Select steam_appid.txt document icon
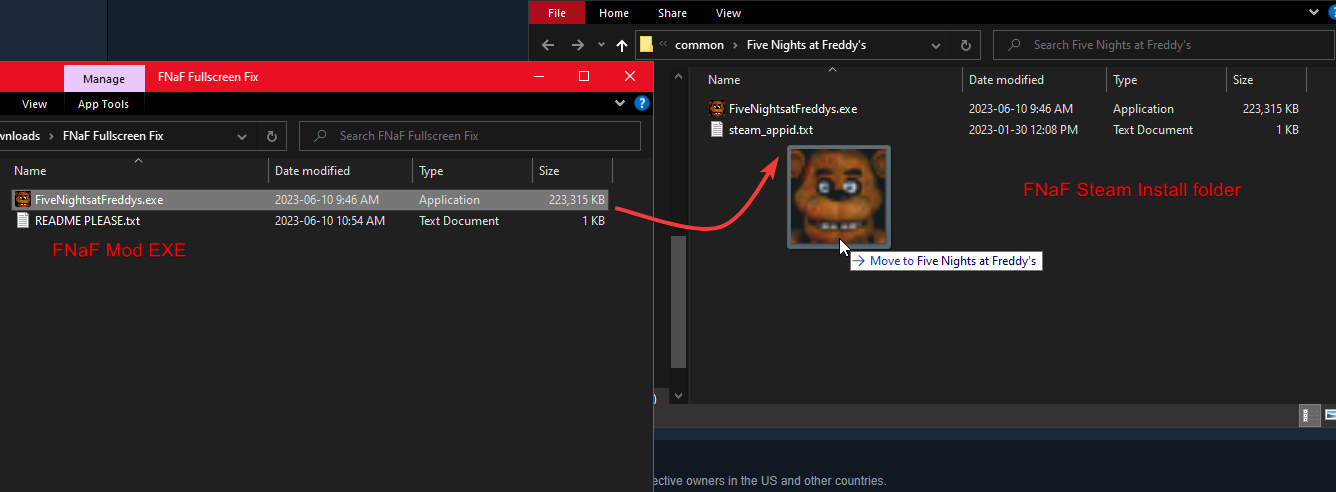 click(716, 130)
